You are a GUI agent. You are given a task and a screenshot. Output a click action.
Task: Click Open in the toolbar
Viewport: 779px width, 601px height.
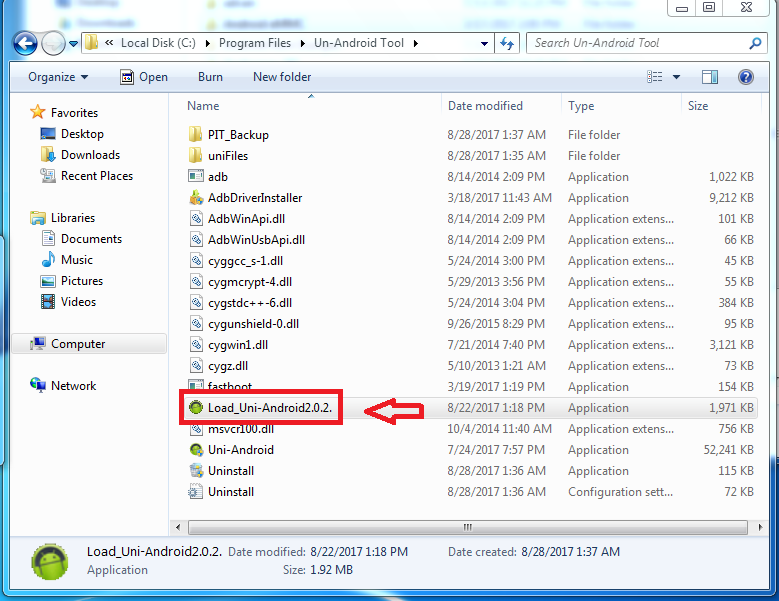point(144,77)
